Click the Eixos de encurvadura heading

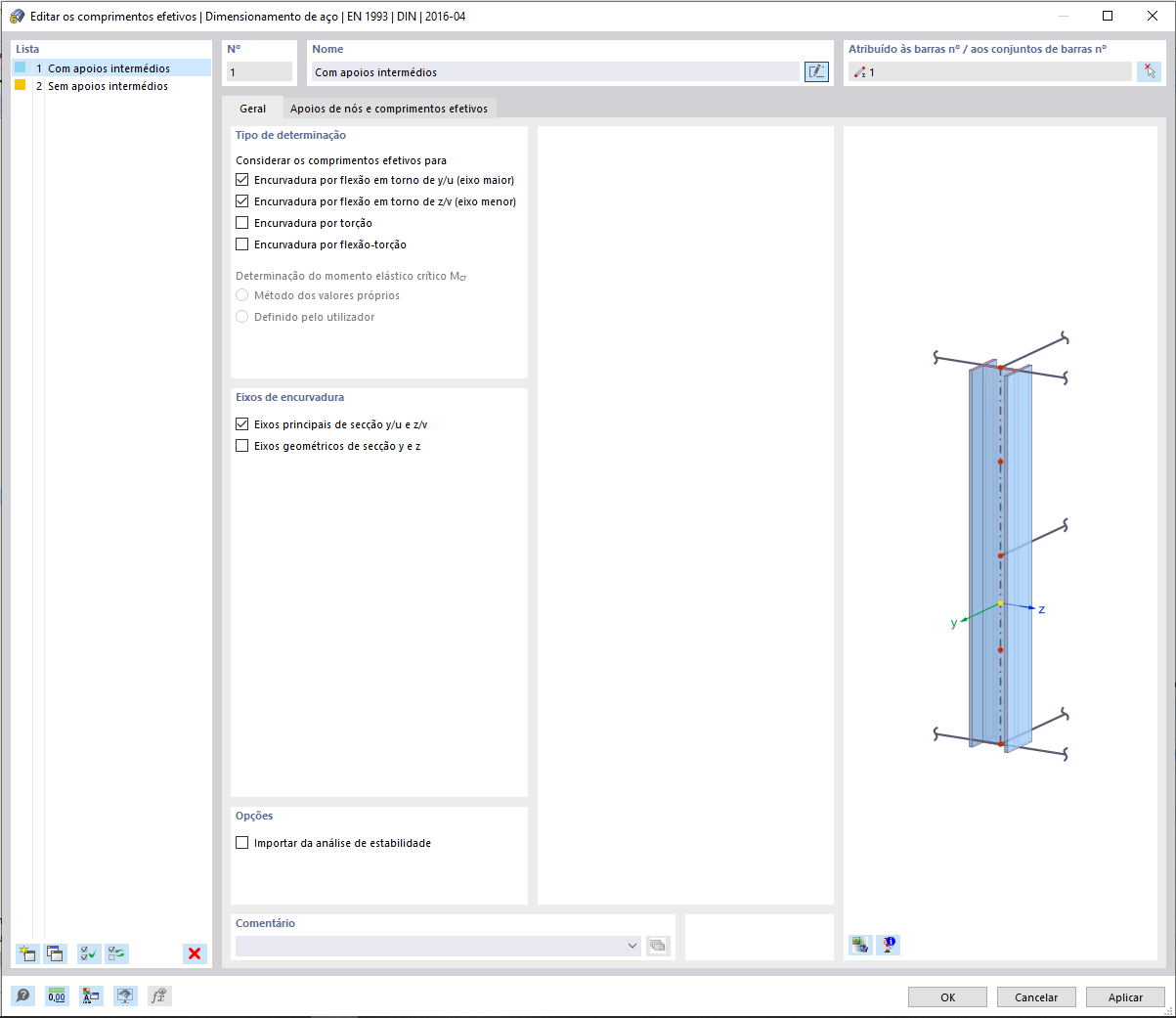(289, 397)
